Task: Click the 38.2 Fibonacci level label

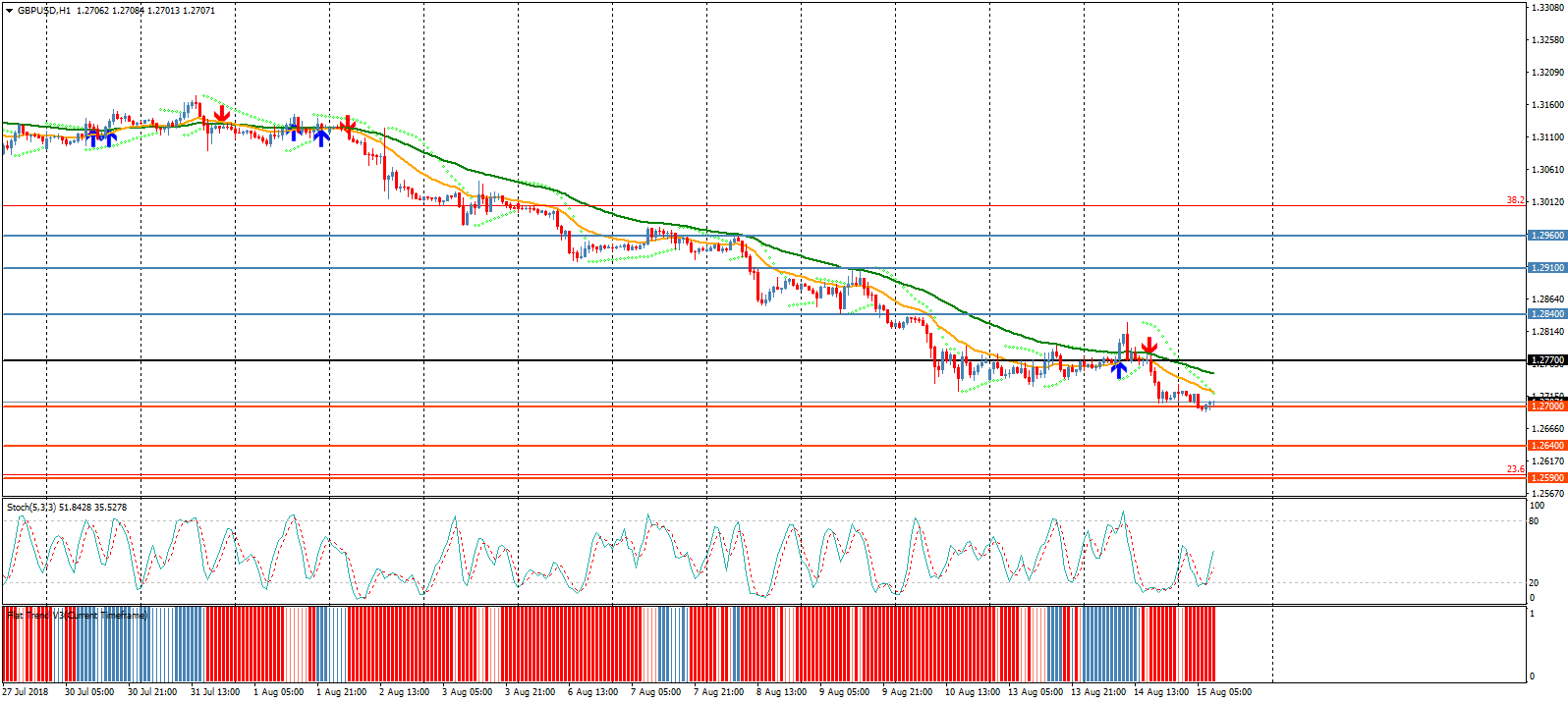Action: pos(1515,200)
